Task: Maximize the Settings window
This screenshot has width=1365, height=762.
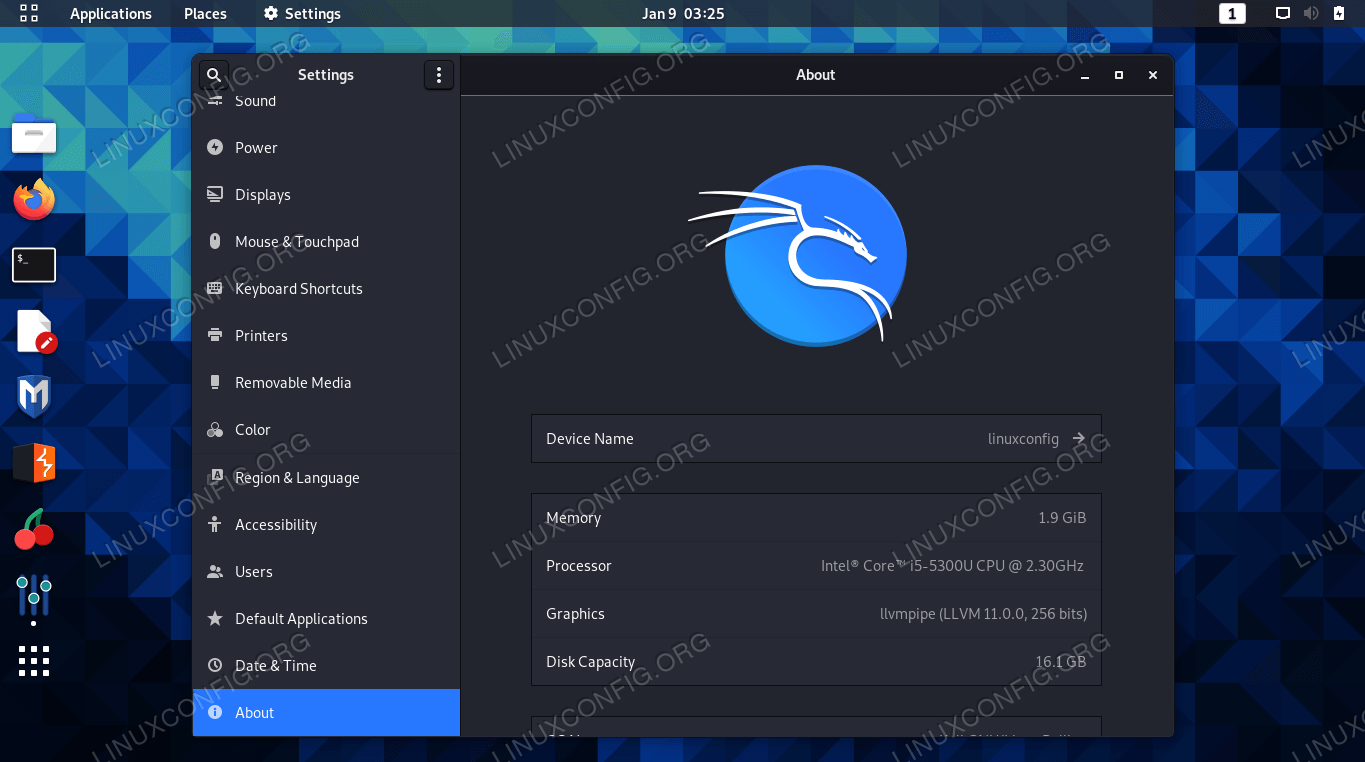Action: pyautogui.click(x=1119, y=75)
